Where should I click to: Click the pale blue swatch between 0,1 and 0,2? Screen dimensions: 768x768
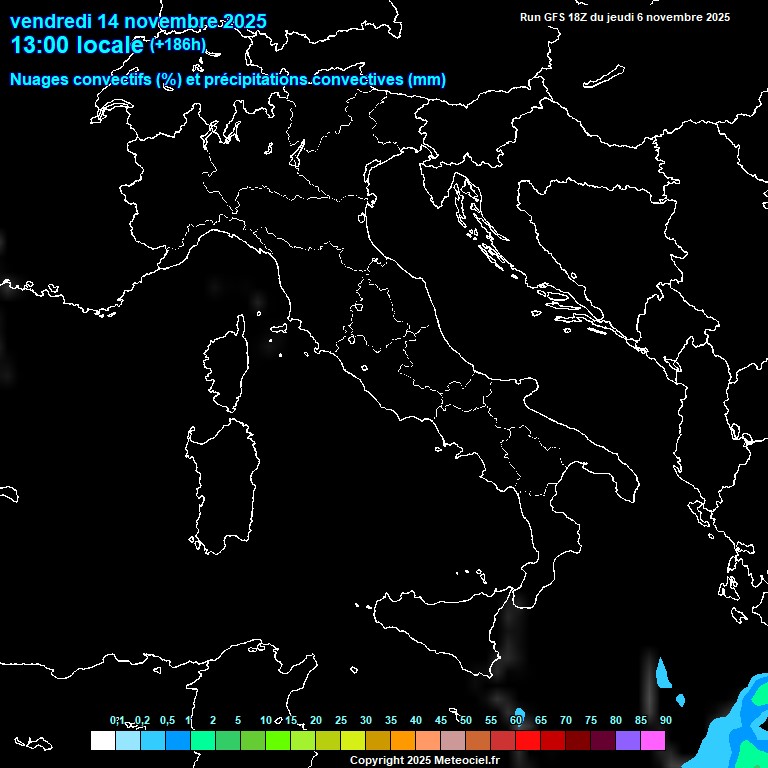click(x=128, y=740)
